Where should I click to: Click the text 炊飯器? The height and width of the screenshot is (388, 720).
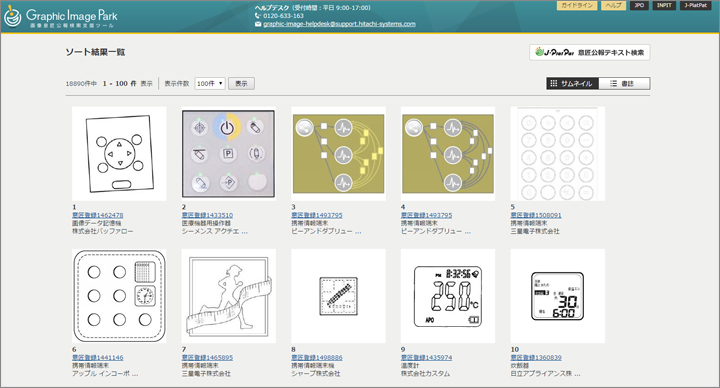[520, 366]
